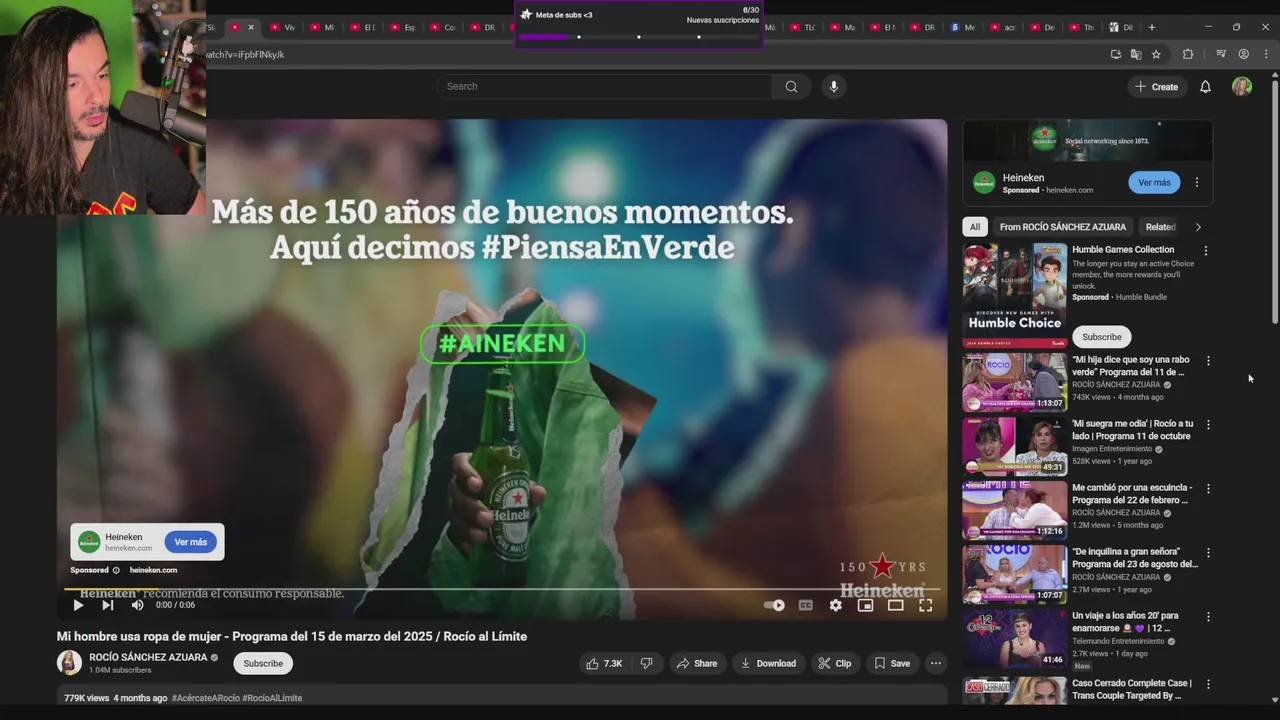Open options for 'Me cambió por una escuincla'
Viewport: 1280px width, 720px height.
coord(1208,489)
